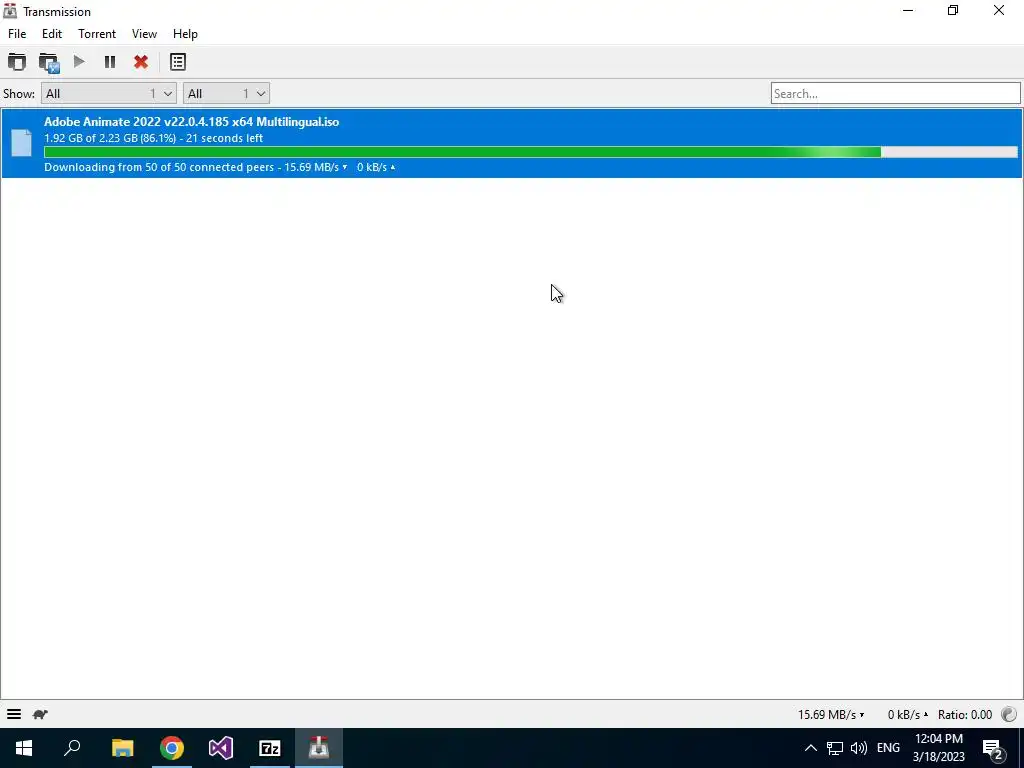Open the Edit menu

[52, 34]
